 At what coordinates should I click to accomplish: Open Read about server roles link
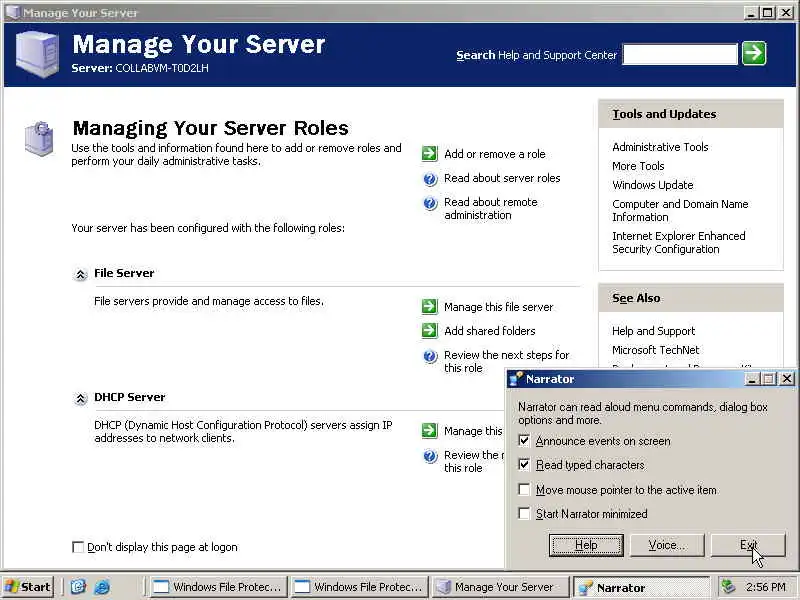502,178
